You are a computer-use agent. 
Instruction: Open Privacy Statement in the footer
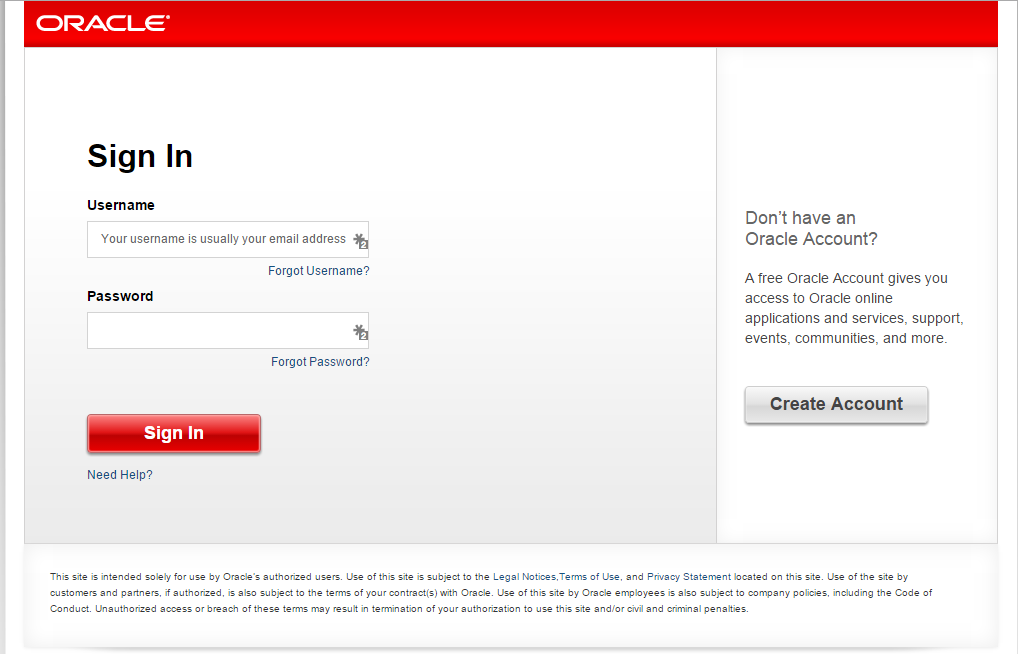pyautogui.click(x=689, y=577)
